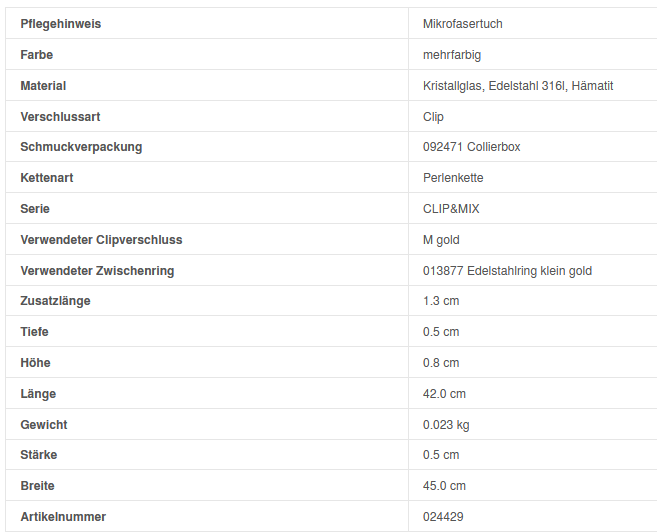Screen dimensions: 657x532
Task: Click the 092471 Collierbox value
Action: 471,147
